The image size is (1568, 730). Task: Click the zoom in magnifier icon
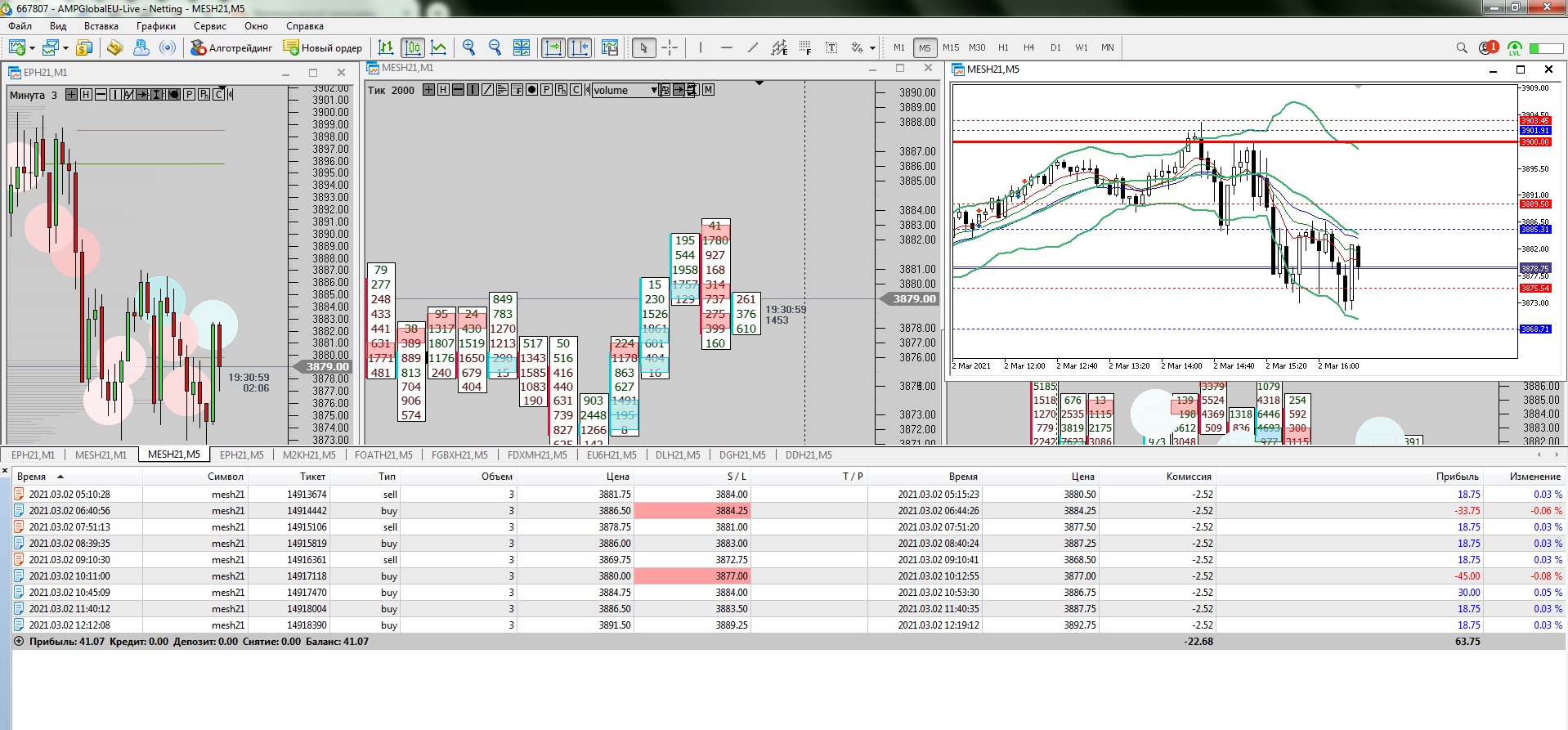click(x=468, y=47)
